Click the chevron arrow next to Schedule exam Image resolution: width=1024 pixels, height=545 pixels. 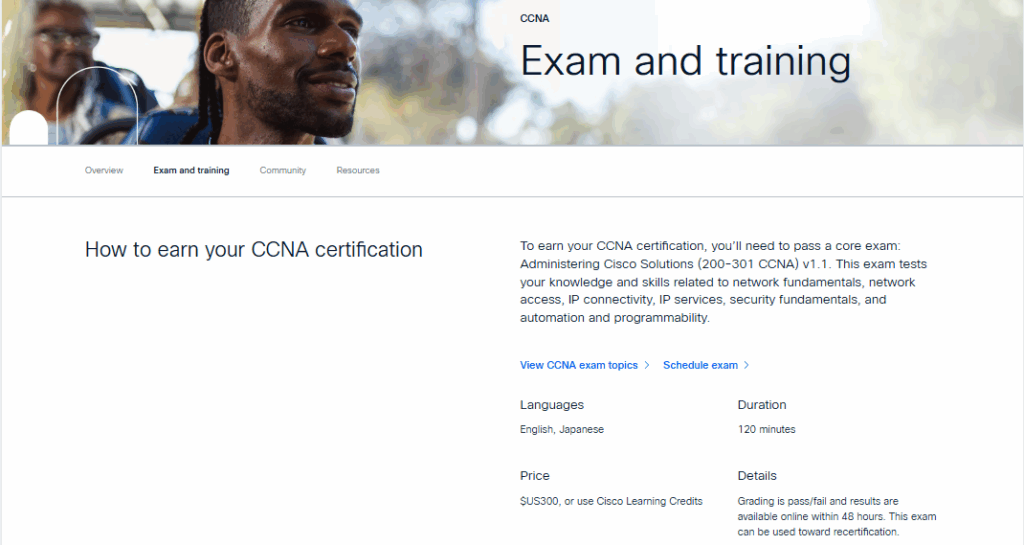coord(746,366)
